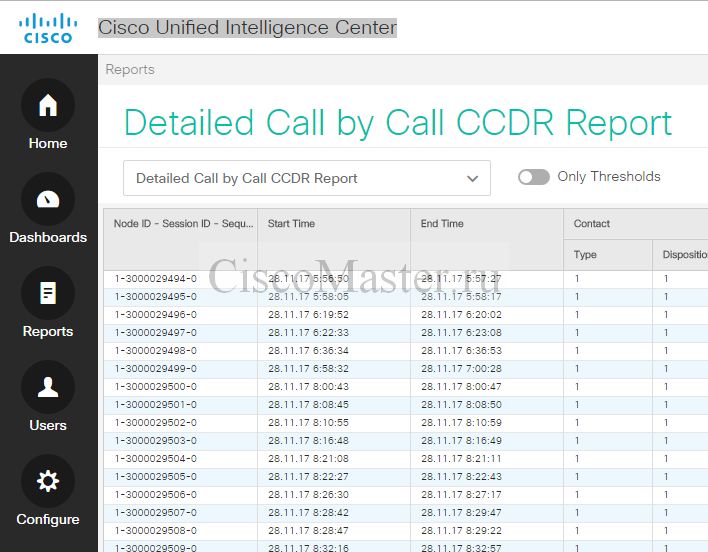Screen dimensions: 708x552
Task: Click the Disposition column header
Action: click(680, 255)
